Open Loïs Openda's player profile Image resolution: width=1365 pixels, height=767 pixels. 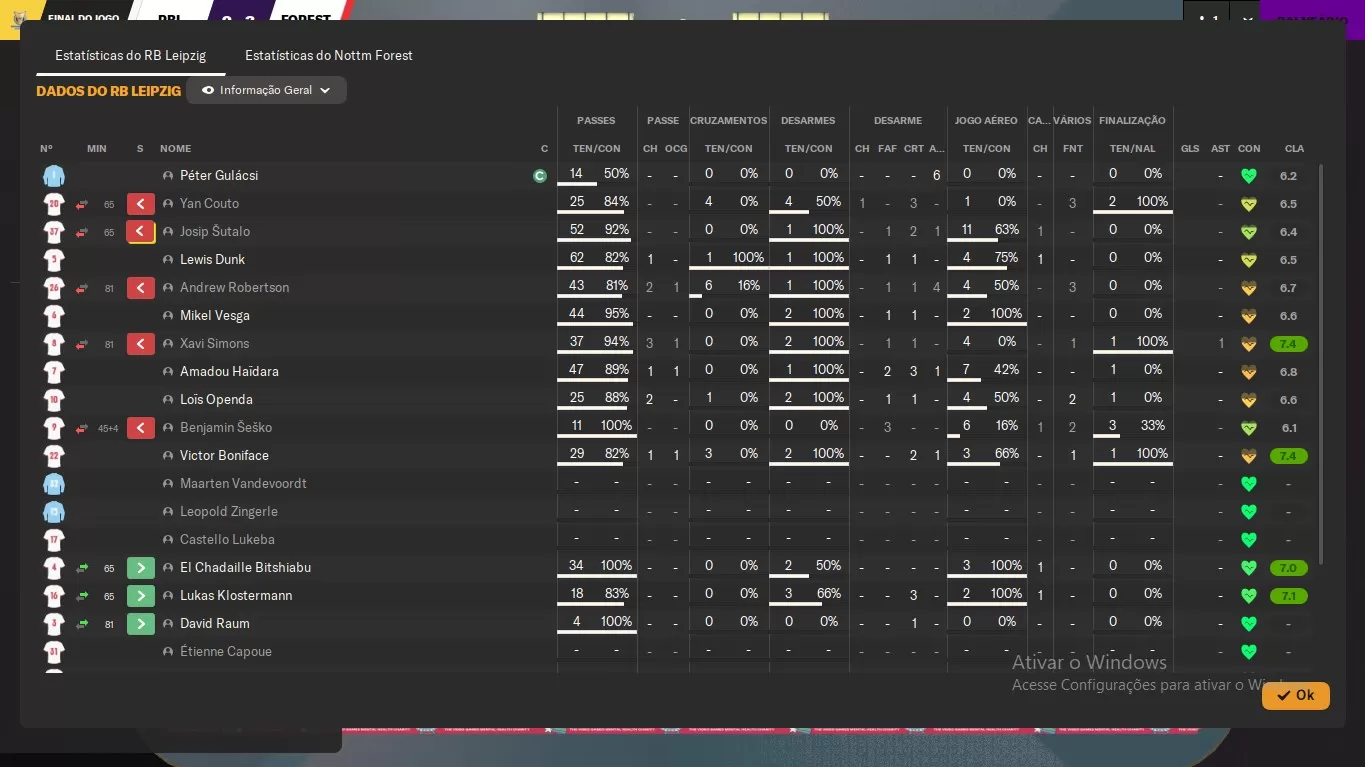(216, 399)
